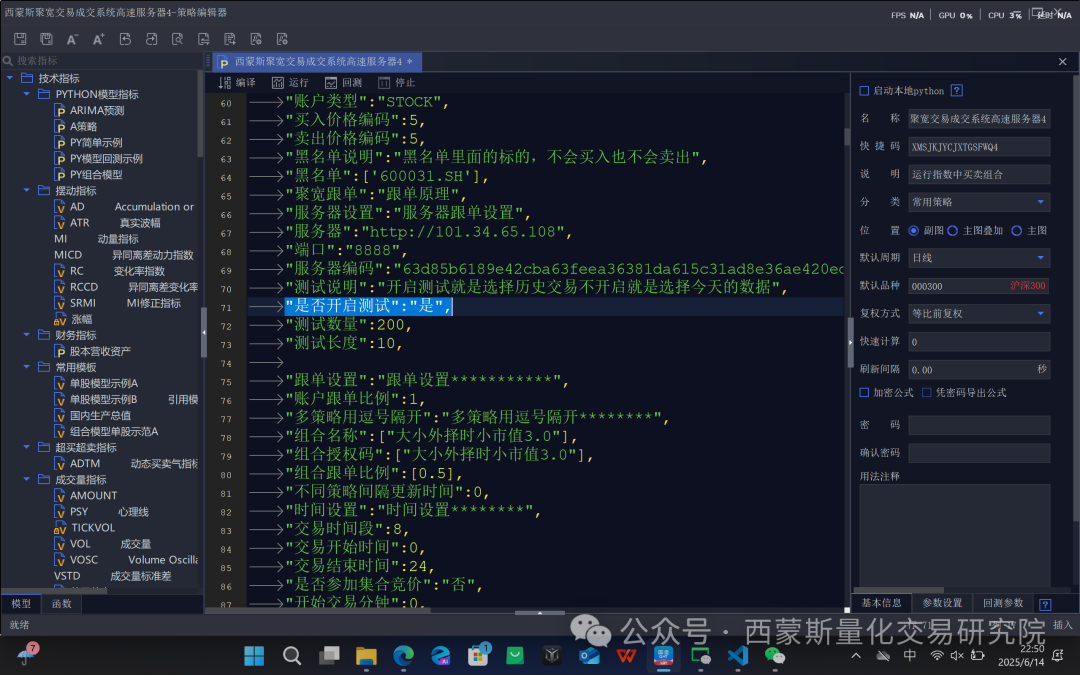
Task: Click the 刷新间隔 seconds field
Action: [979, 369]
